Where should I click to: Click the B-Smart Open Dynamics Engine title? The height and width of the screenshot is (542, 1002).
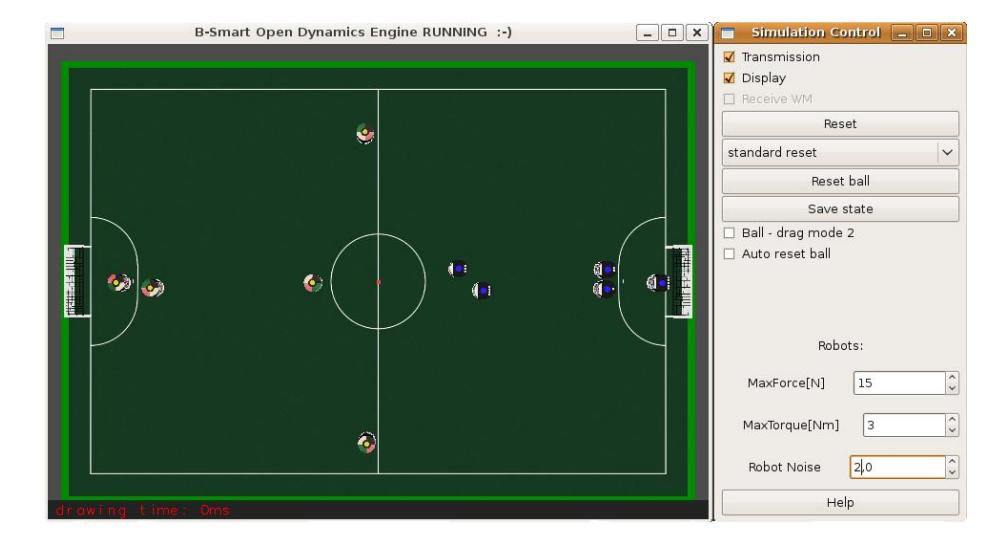353,32
